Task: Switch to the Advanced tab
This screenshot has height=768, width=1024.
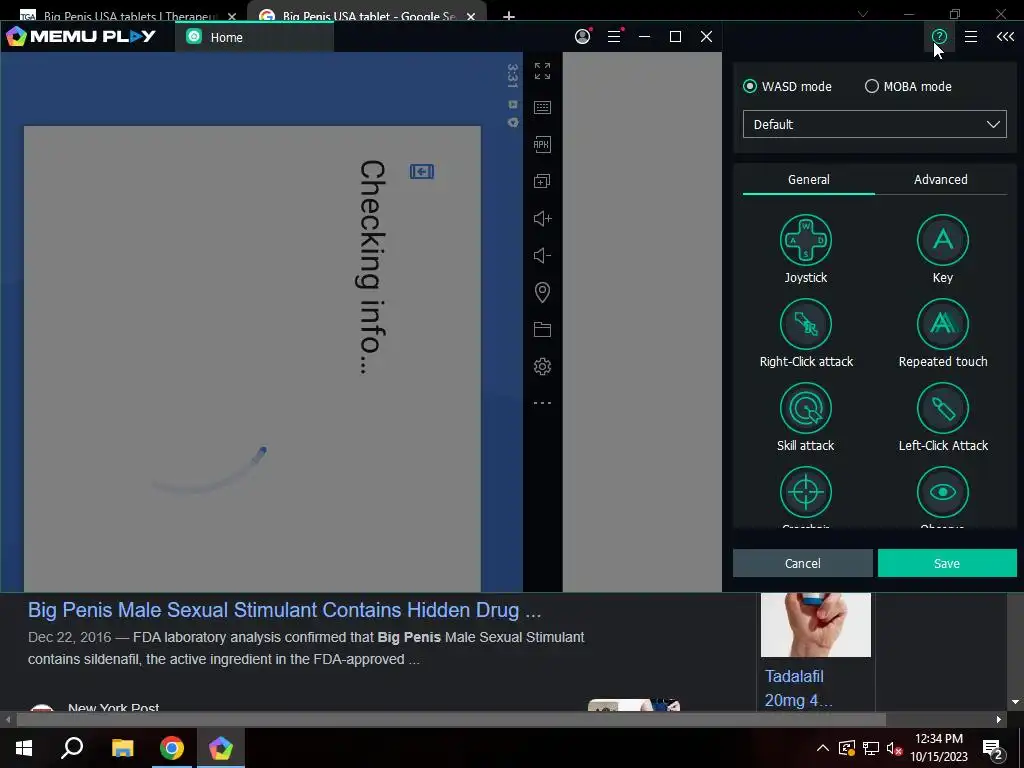Action: pos(940,180)
